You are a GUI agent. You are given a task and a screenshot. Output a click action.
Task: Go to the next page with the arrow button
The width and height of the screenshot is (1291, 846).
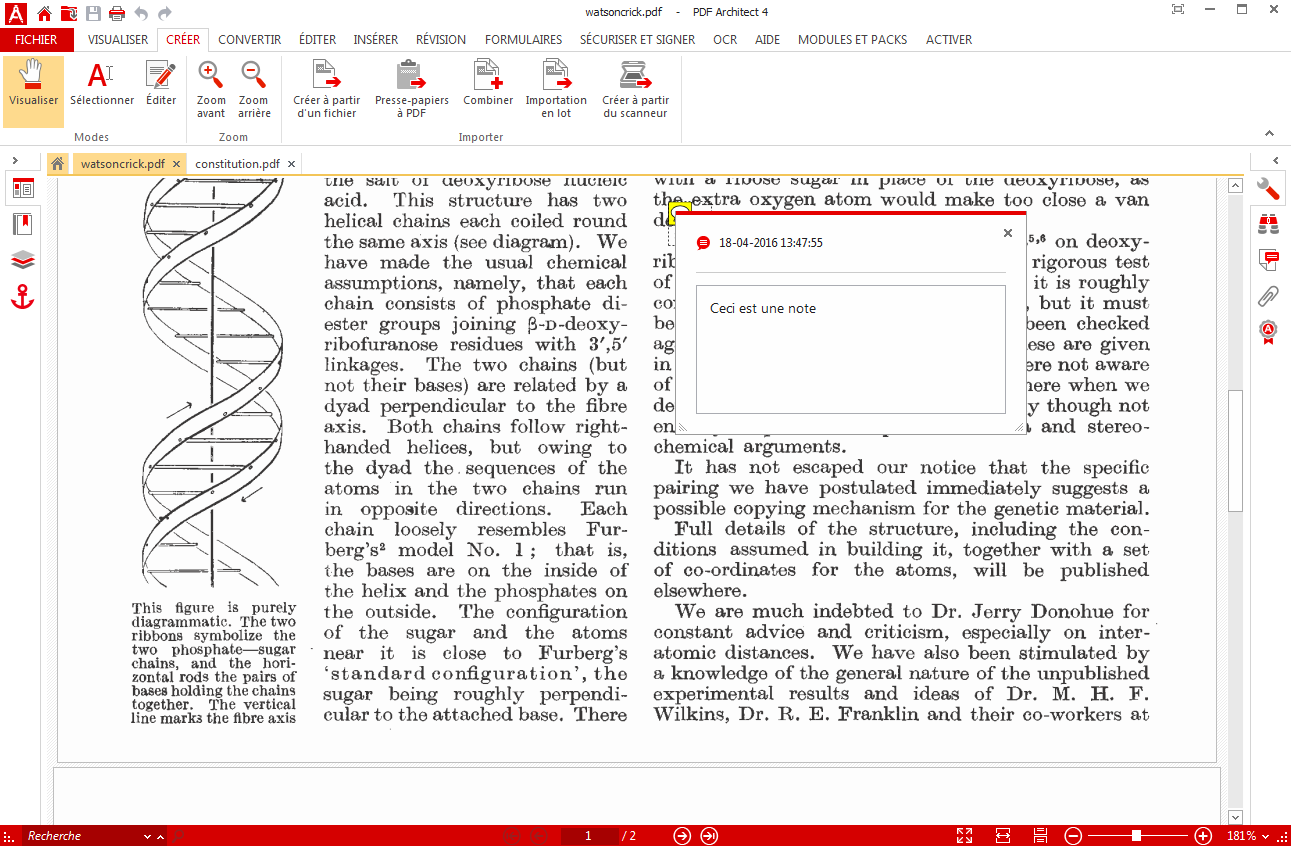(x=682, y=836)
